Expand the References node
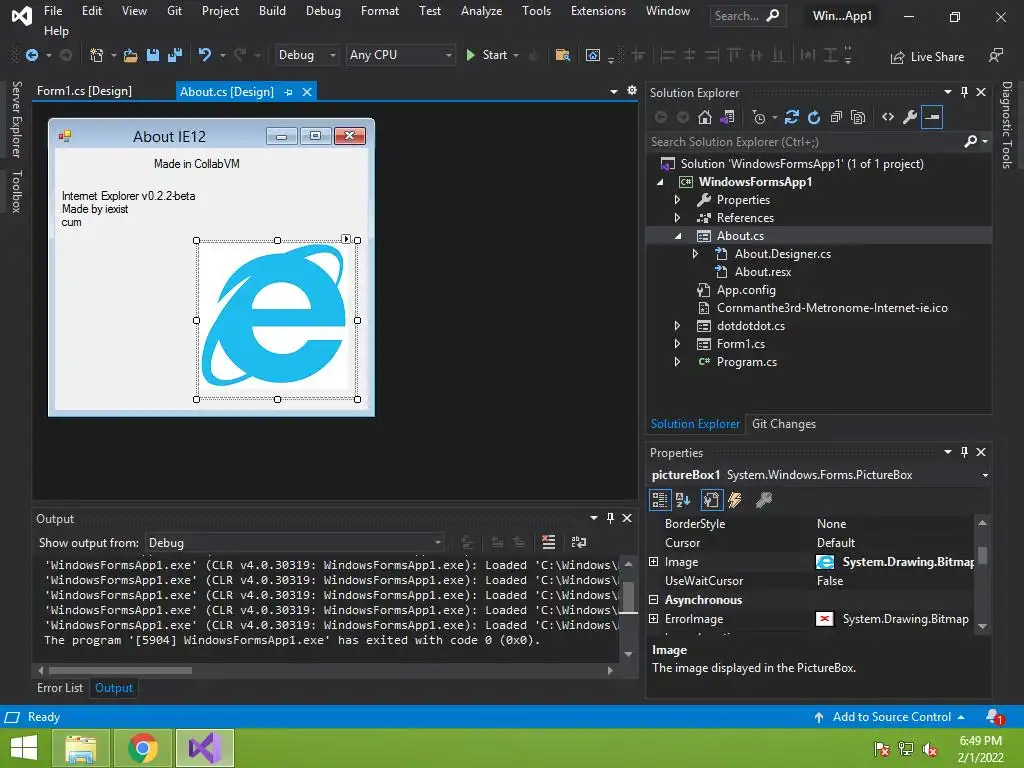This screenshot has width=1024, height=768. 677,217
